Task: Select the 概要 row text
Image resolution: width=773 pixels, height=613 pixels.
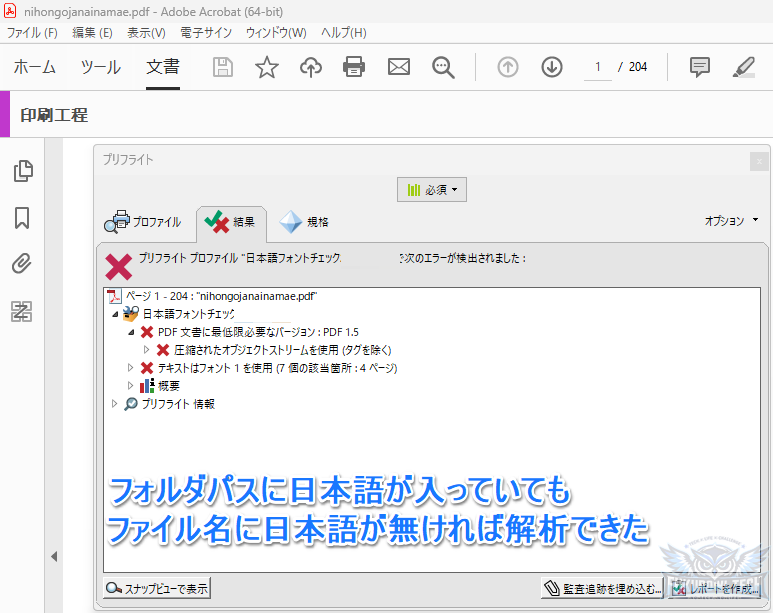Action: (x=169, y=386)
